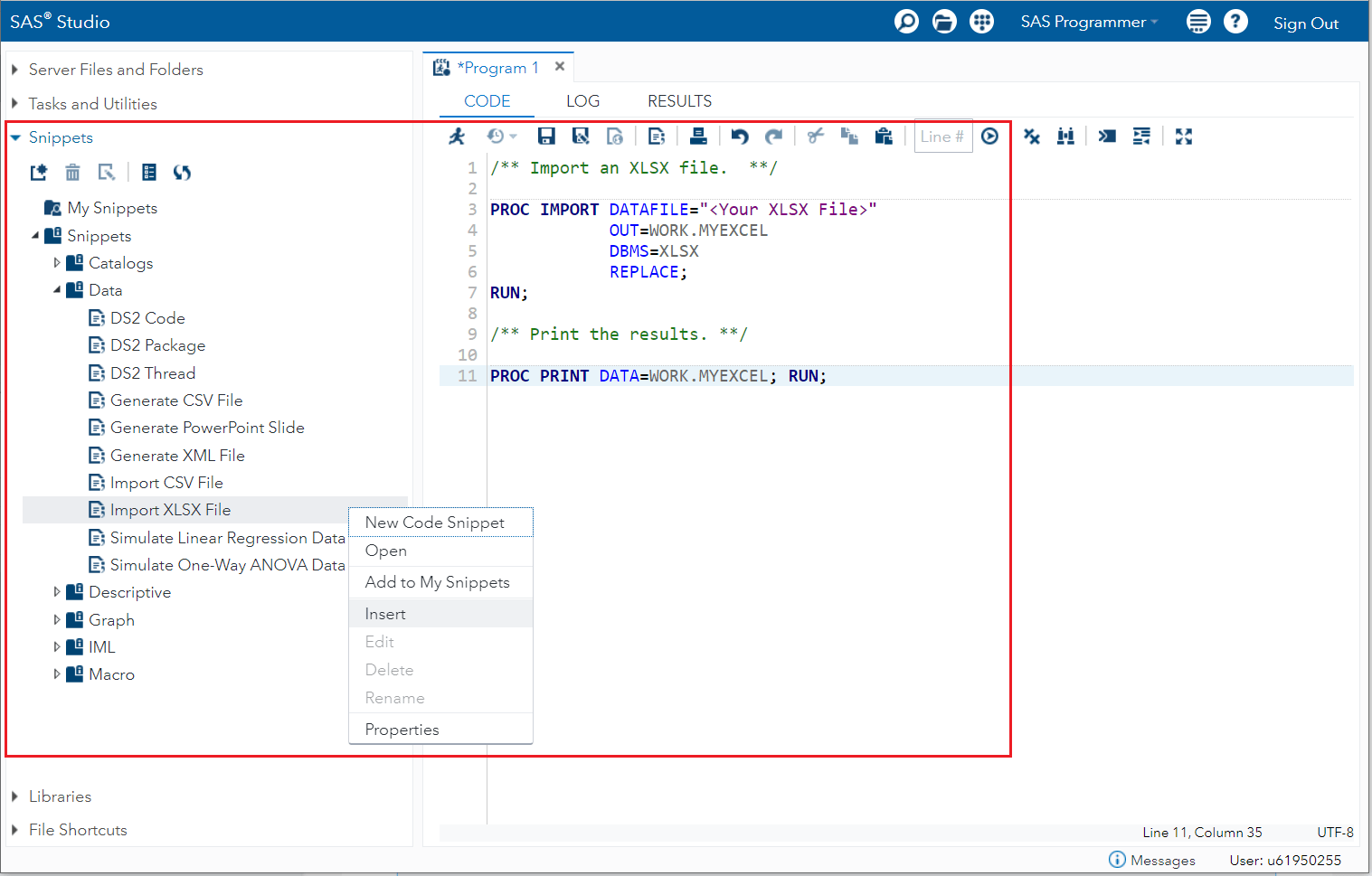Image resolution: width=1372 pixels, height=876 pixels.
Task: Save the program with the floppy disk icon
Action: pos(546,137)
